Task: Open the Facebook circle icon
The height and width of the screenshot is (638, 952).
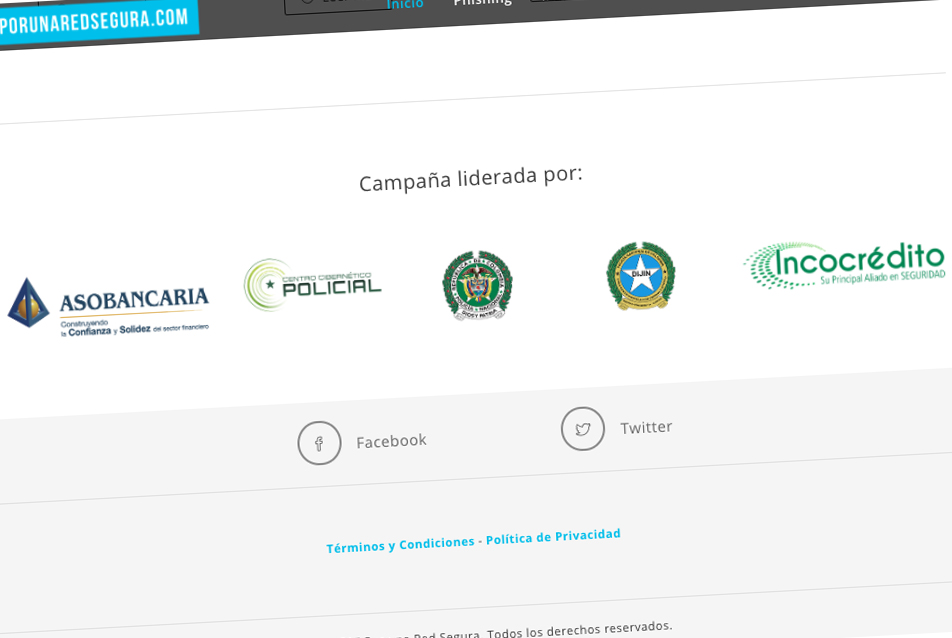Action: coord(319,443)
